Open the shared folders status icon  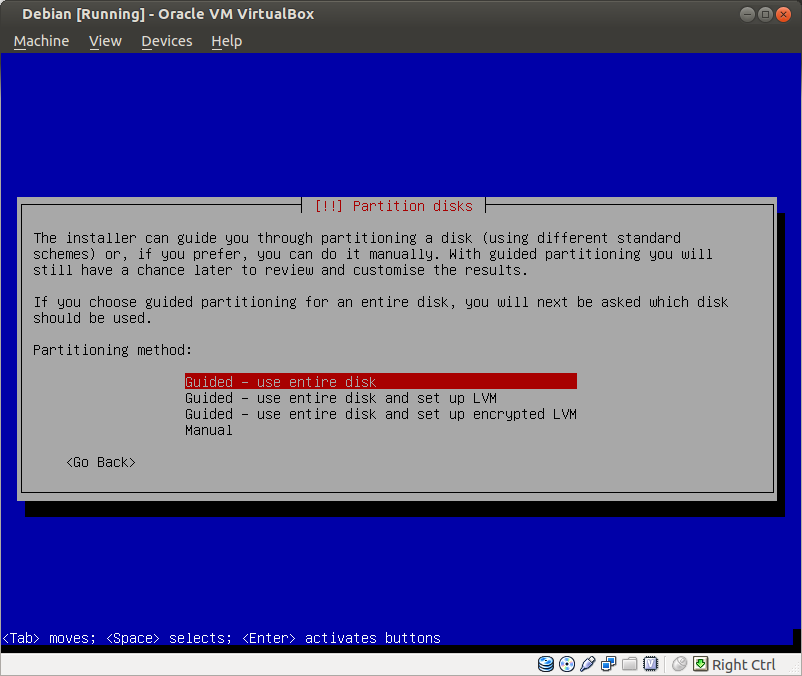630,664
